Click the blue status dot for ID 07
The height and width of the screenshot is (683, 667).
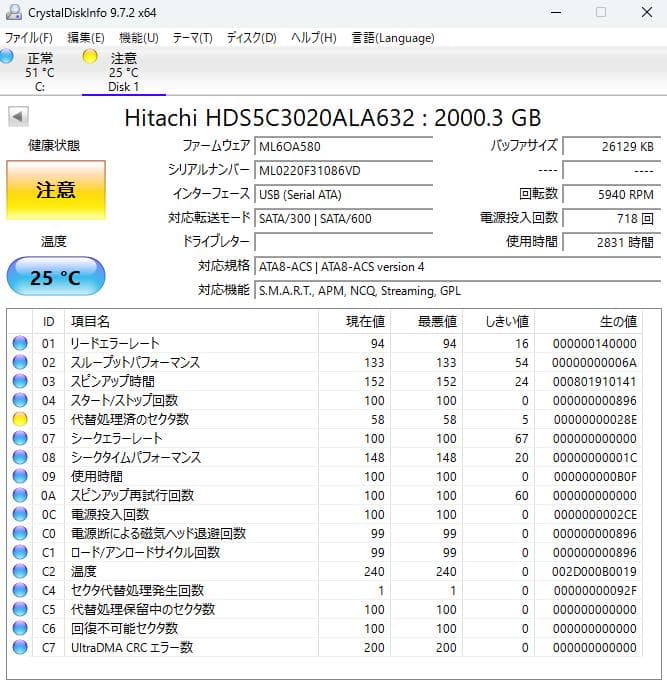[x=20, y=438]
